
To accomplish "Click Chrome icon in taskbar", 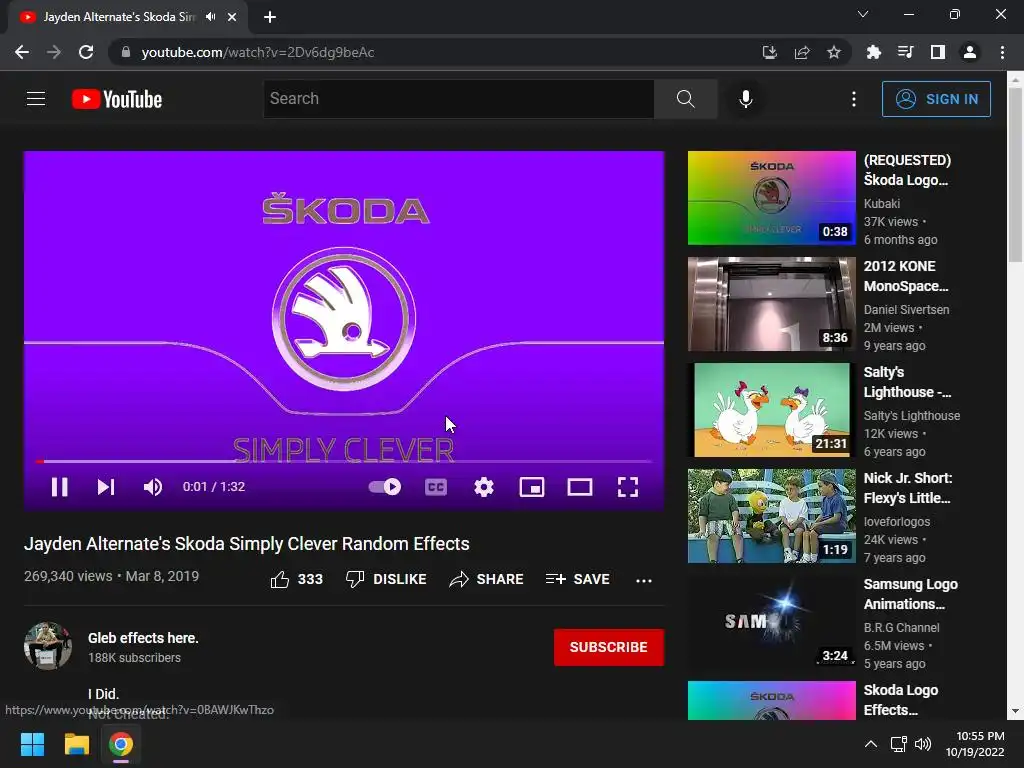I will pos(121,744).
